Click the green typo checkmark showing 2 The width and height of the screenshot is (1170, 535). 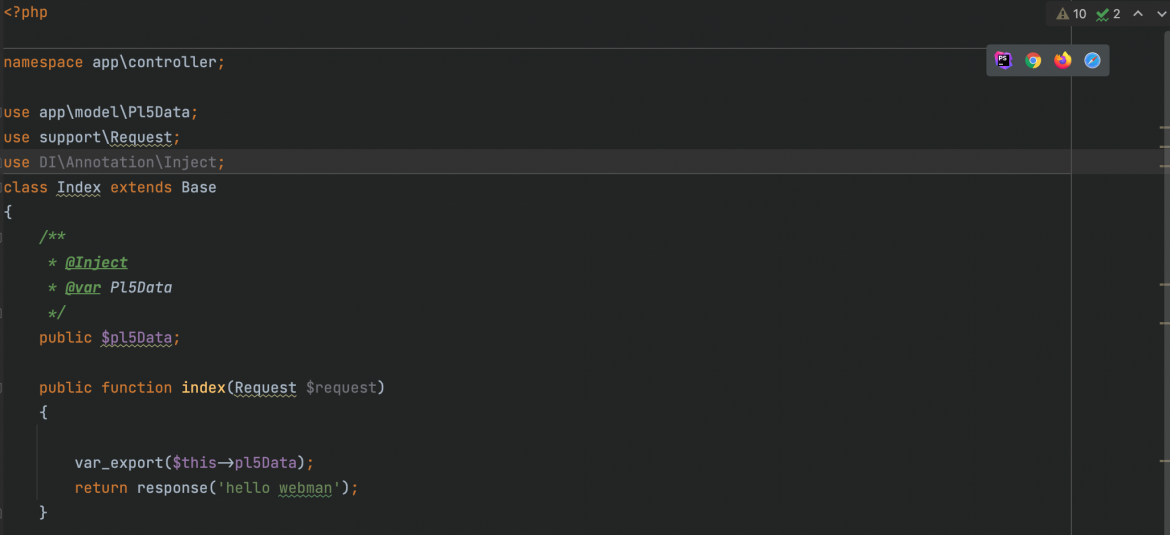(1108, 13)
